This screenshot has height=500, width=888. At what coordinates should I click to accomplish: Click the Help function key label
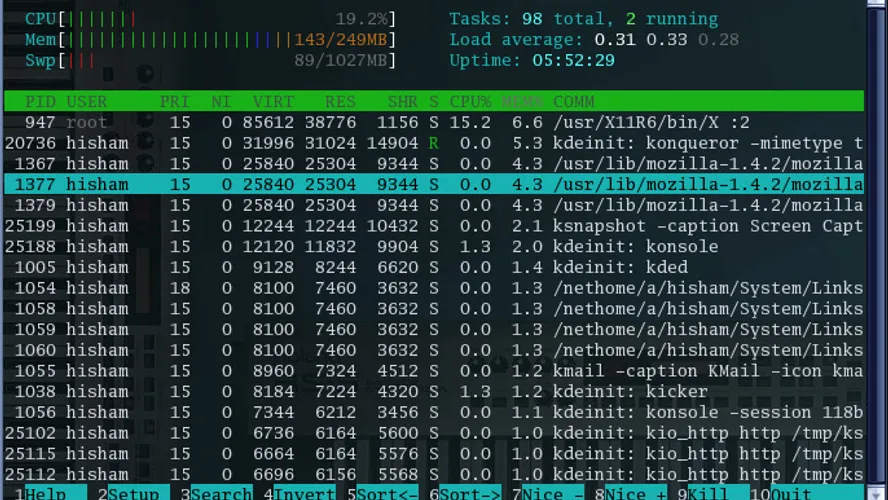(x=45, y=493)
